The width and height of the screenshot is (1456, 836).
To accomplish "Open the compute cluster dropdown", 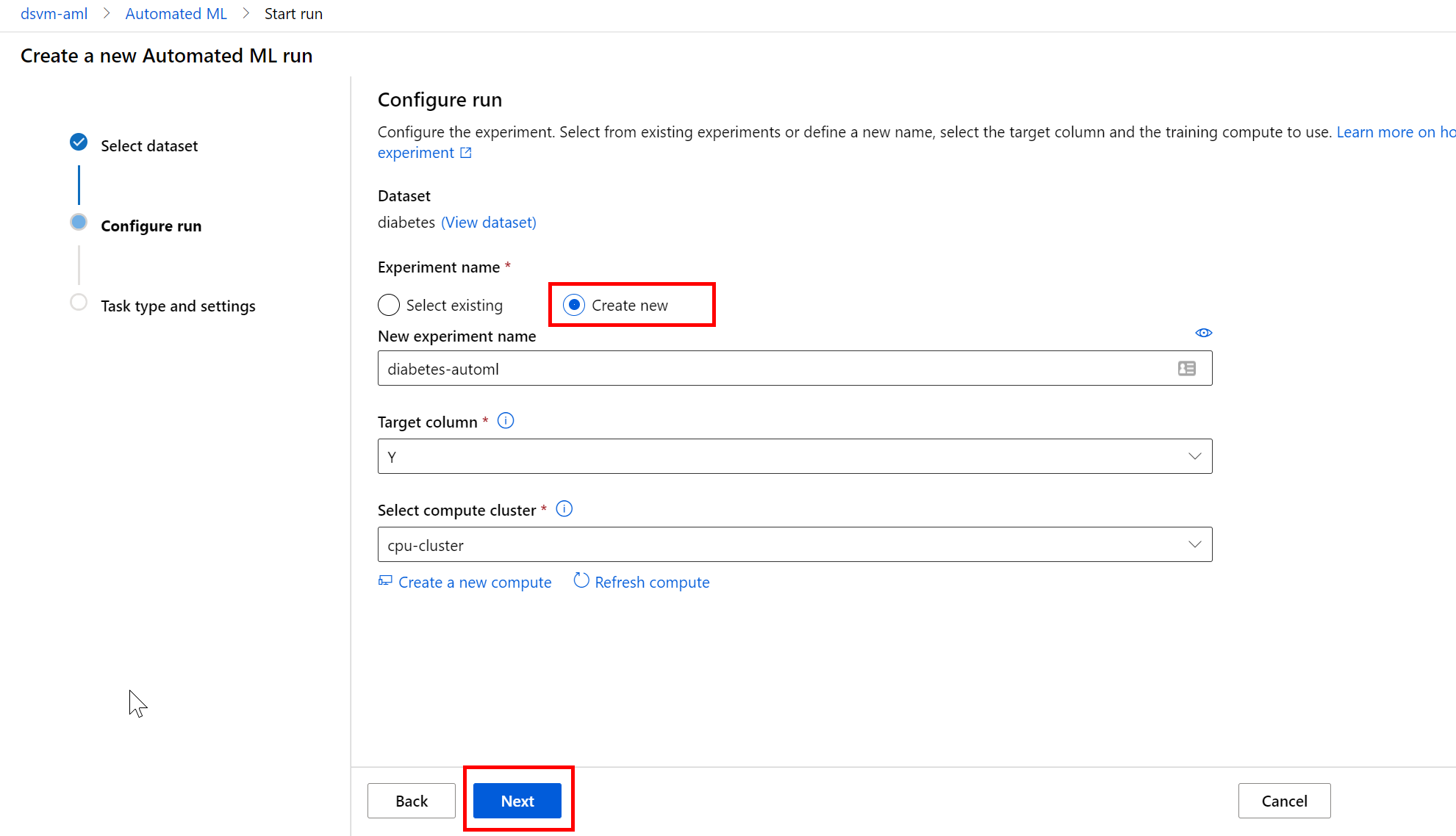I will (795, 544).
